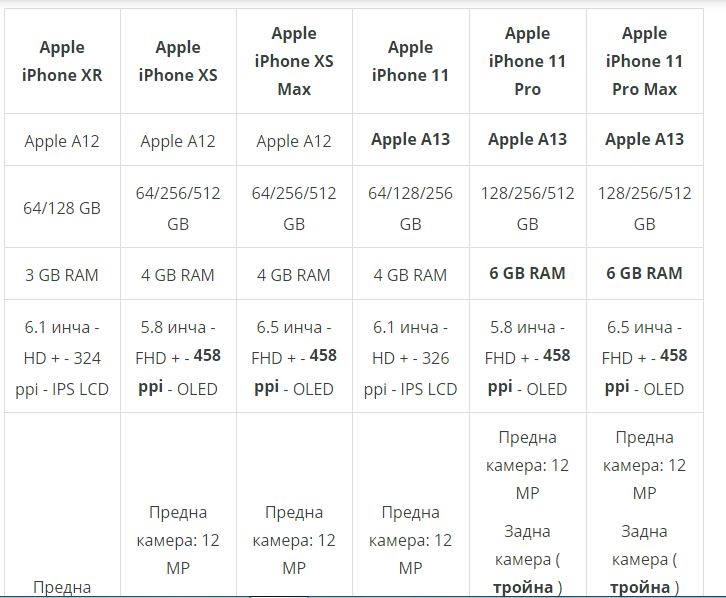Select the Apple iPhone XS header cell
Screen dimensions: 726x598
coord(178,61)
